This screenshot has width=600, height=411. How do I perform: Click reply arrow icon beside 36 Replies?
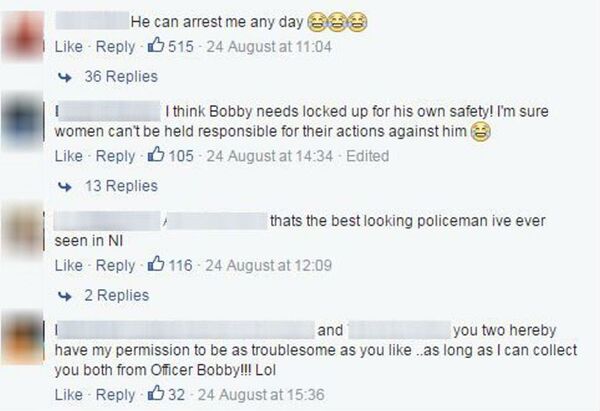[x=65, y=77]
